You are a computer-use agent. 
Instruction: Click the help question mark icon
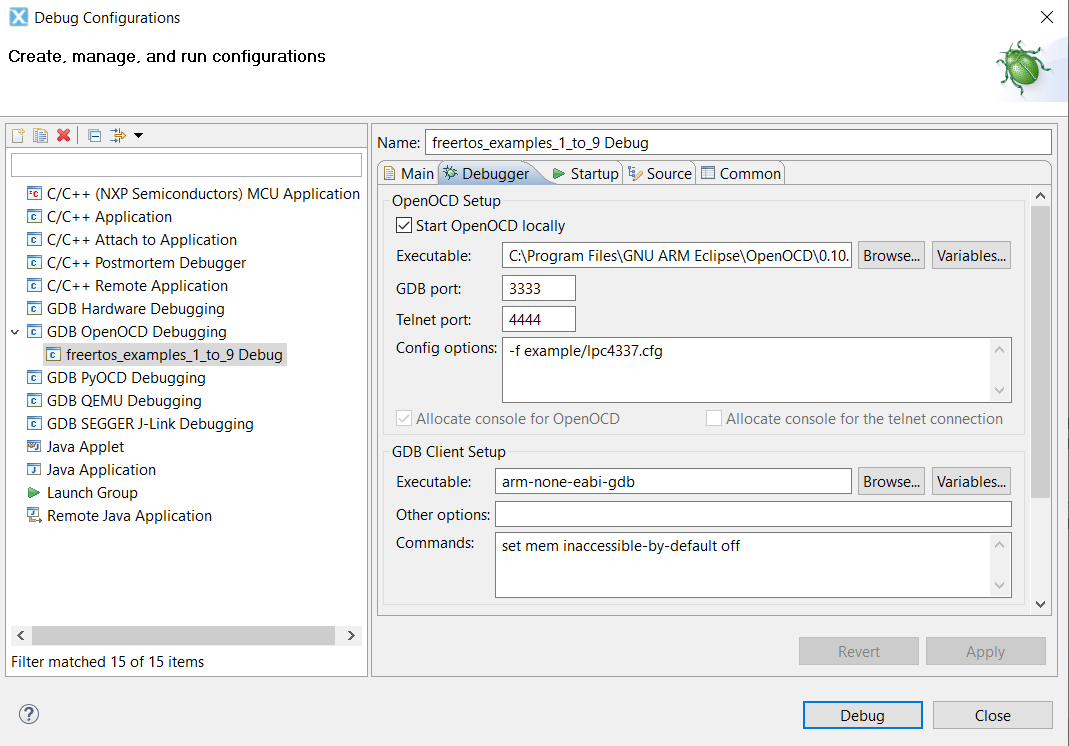(29, 714)
